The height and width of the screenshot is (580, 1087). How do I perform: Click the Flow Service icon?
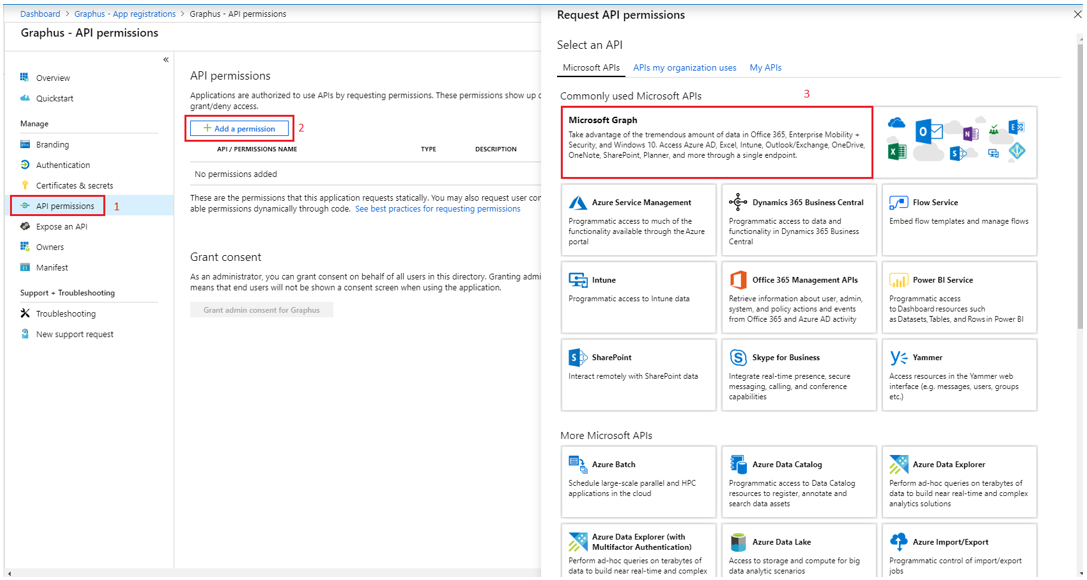[898, 203]
